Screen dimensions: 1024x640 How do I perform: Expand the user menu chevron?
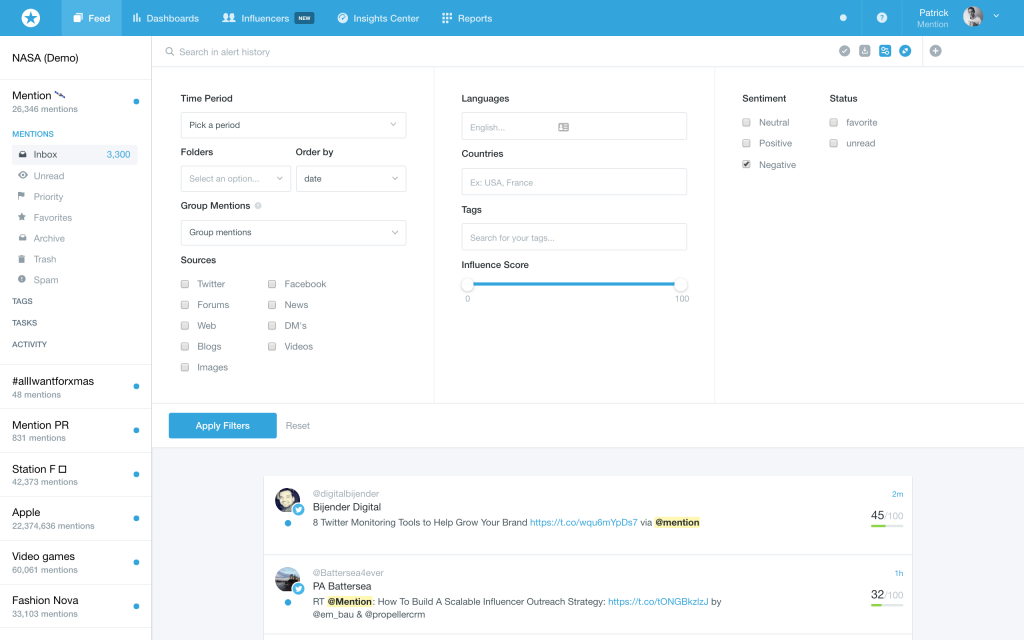click(x=997, y=16)
